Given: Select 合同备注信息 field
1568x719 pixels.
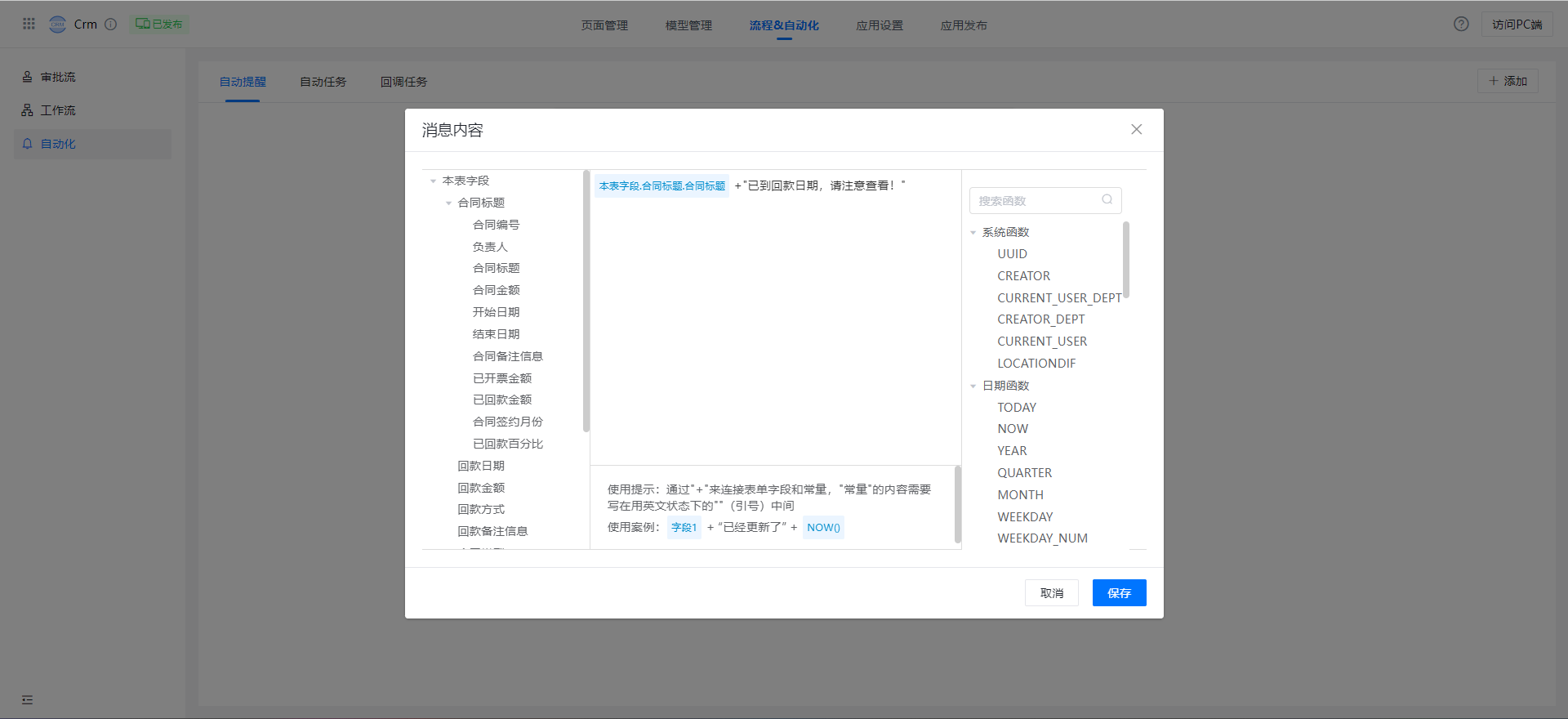Looking at the screenshot, I should pos(507,356).
